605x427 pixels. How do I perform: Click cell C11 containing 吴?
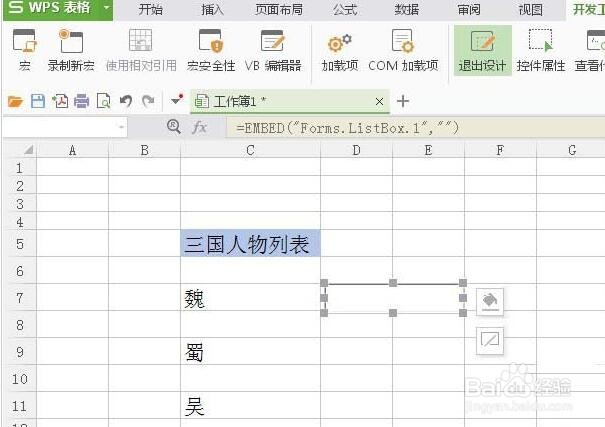click(250, 405)
